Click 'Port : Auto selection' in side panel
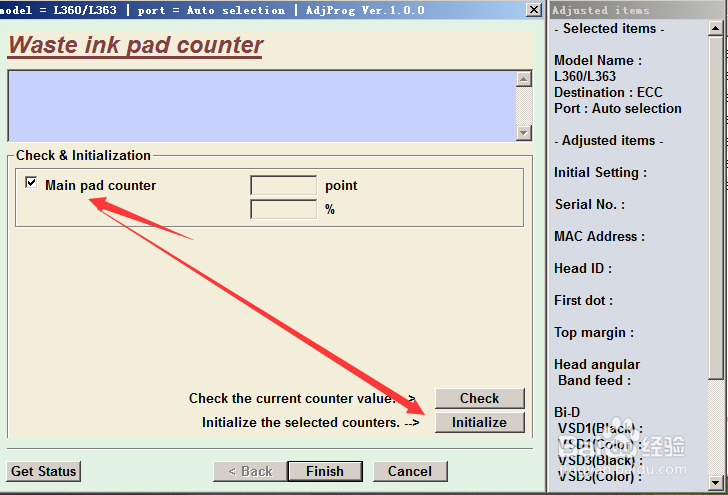The width and height of the screenshot is (728, 495). [x=618, y=108]
